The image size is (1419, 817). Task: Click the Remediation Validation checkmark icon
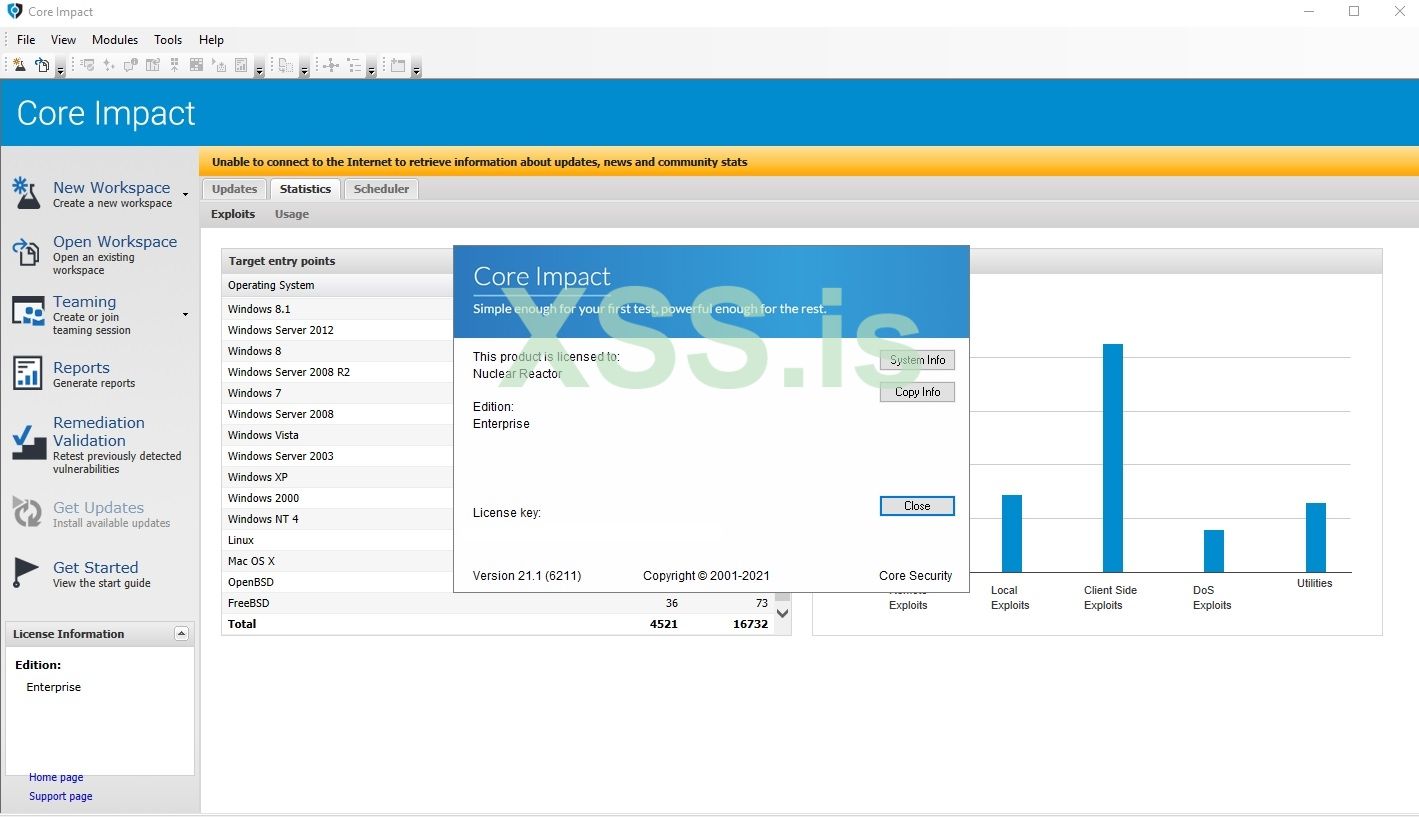click(28, 443)
